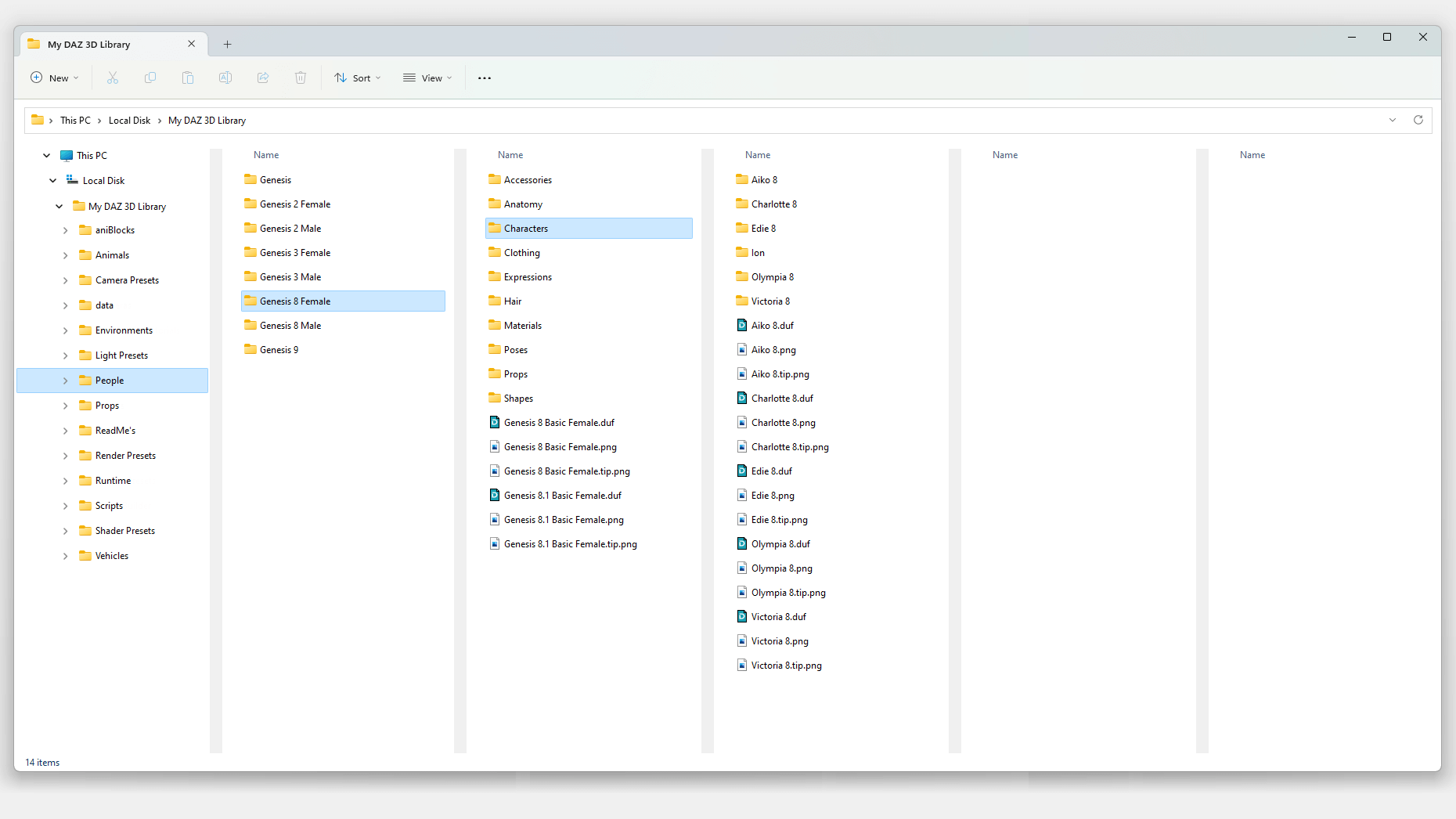Viewport: 1456px width, 819px height.
Task: Click the Genesis 8.1 Basic Female.duf icon
Action: pyautogui.click(x=495, y=495)
